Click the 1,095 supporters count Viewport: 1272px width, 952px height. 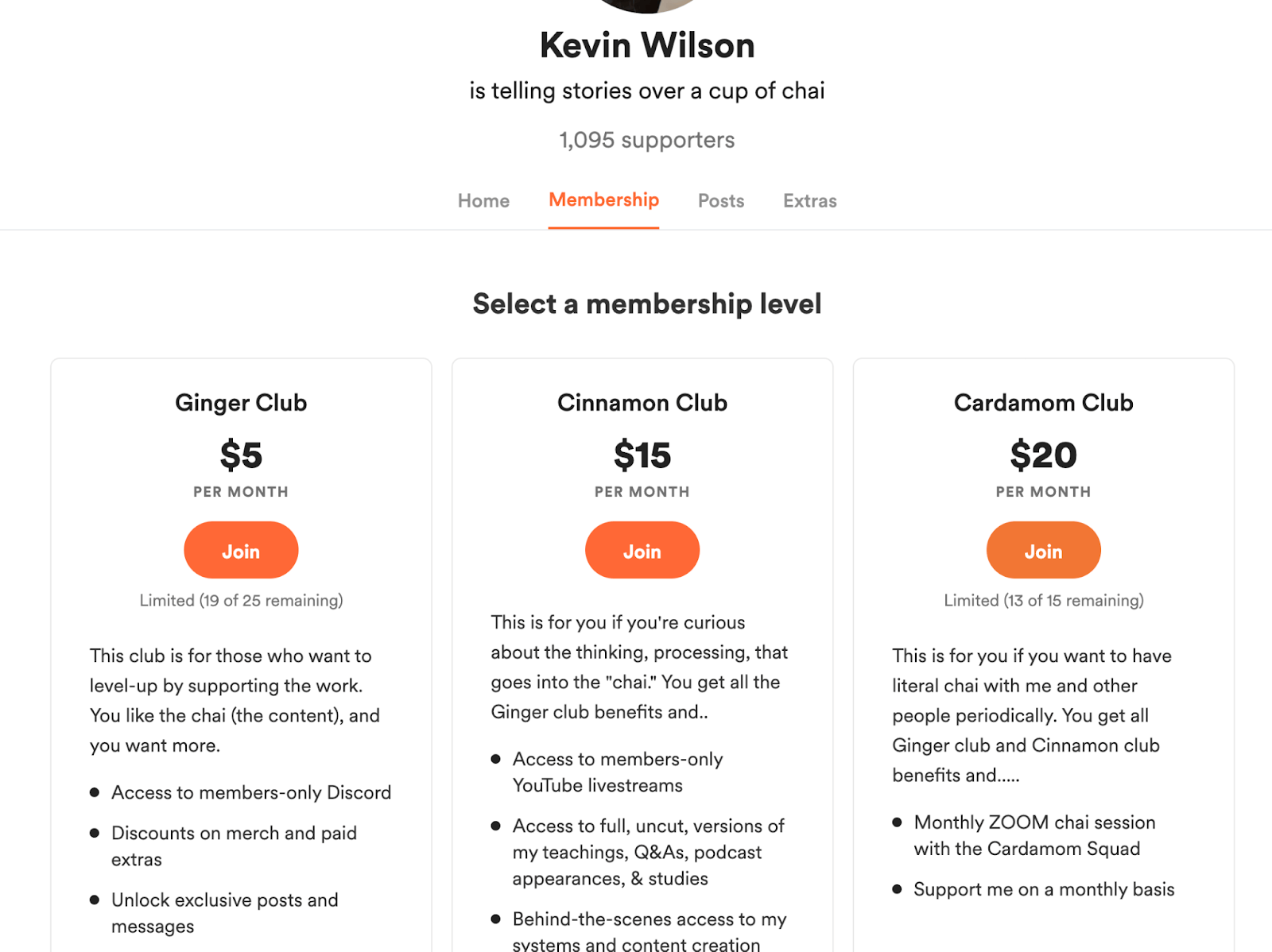tap(646, 139)
